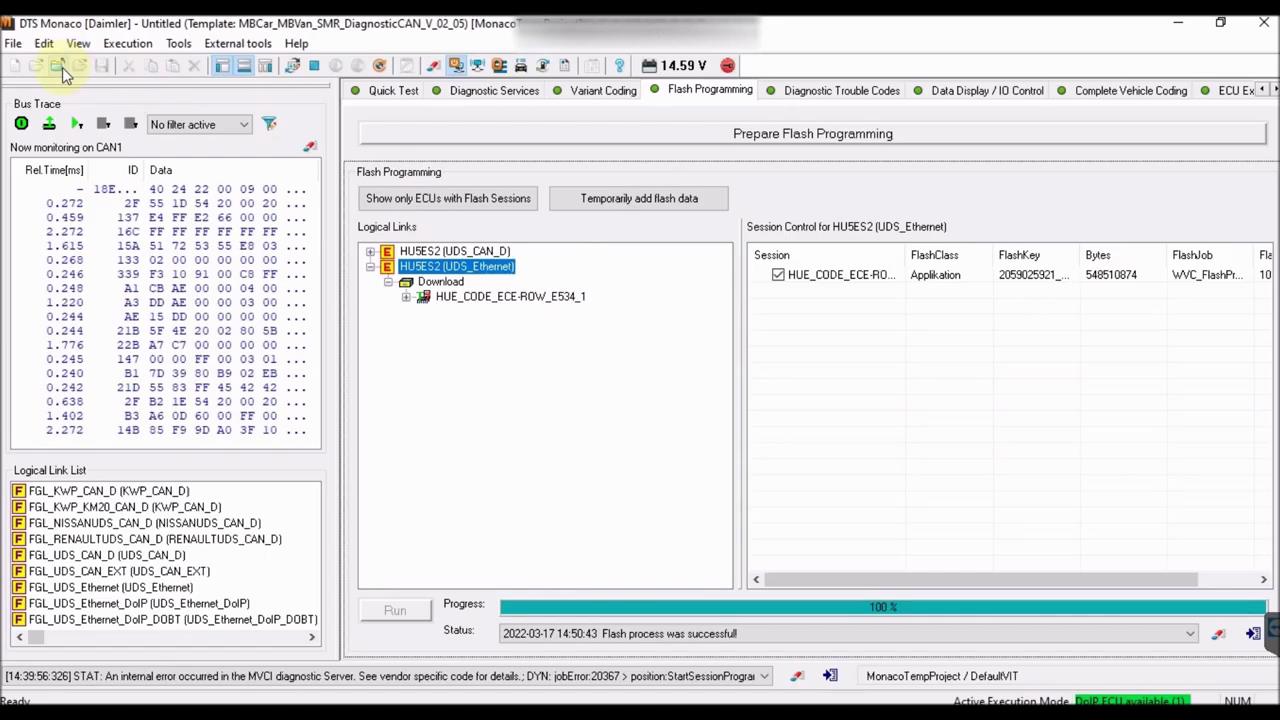The width and height of the screenshot is (1280, 720).
Task: Open the flash Status message dropdown
Action: 1190,634
